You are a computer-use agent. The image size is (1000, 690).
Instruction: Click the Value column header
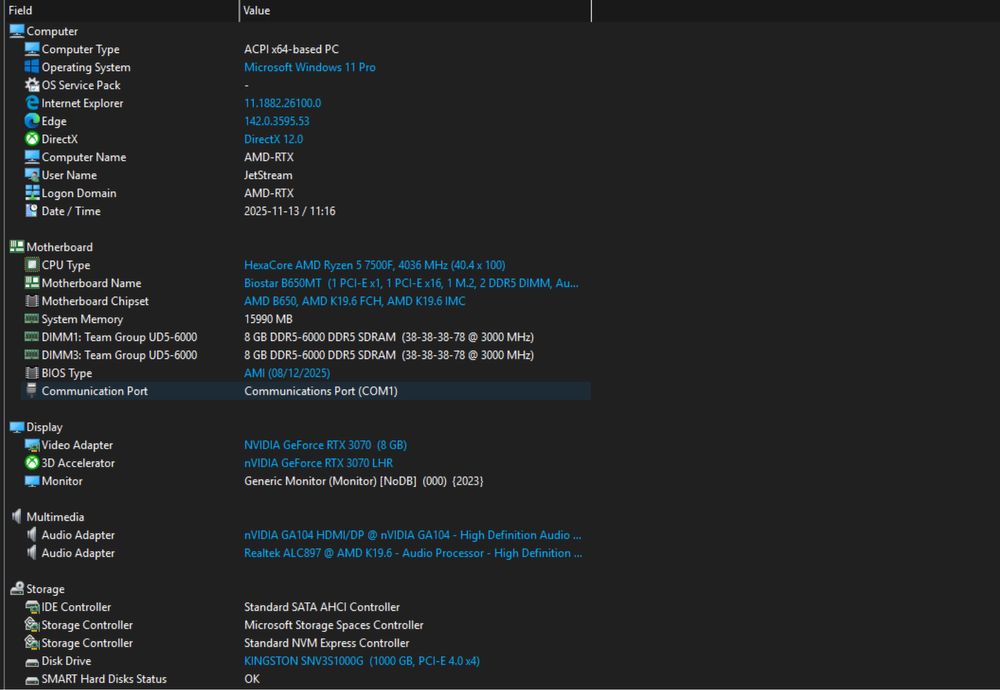click(415, 10)
